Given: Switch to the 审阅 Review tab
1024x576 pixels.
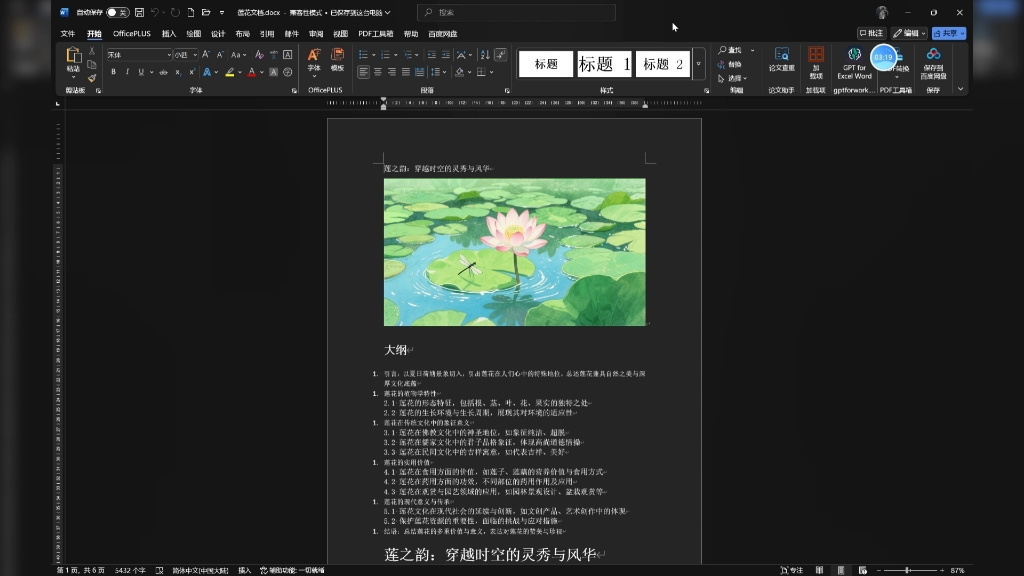Looking at the screenshot, I should 316,34.
